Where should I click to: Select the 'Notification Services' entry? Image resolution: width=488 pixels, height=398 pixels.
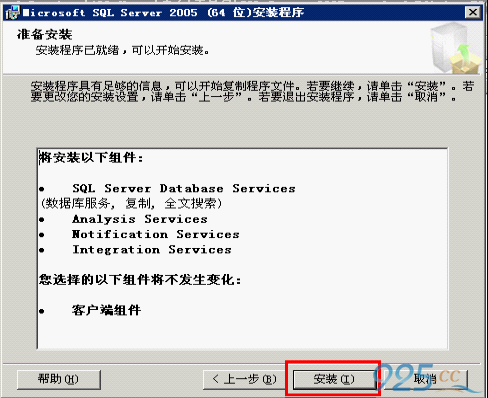tap(156, 234)
